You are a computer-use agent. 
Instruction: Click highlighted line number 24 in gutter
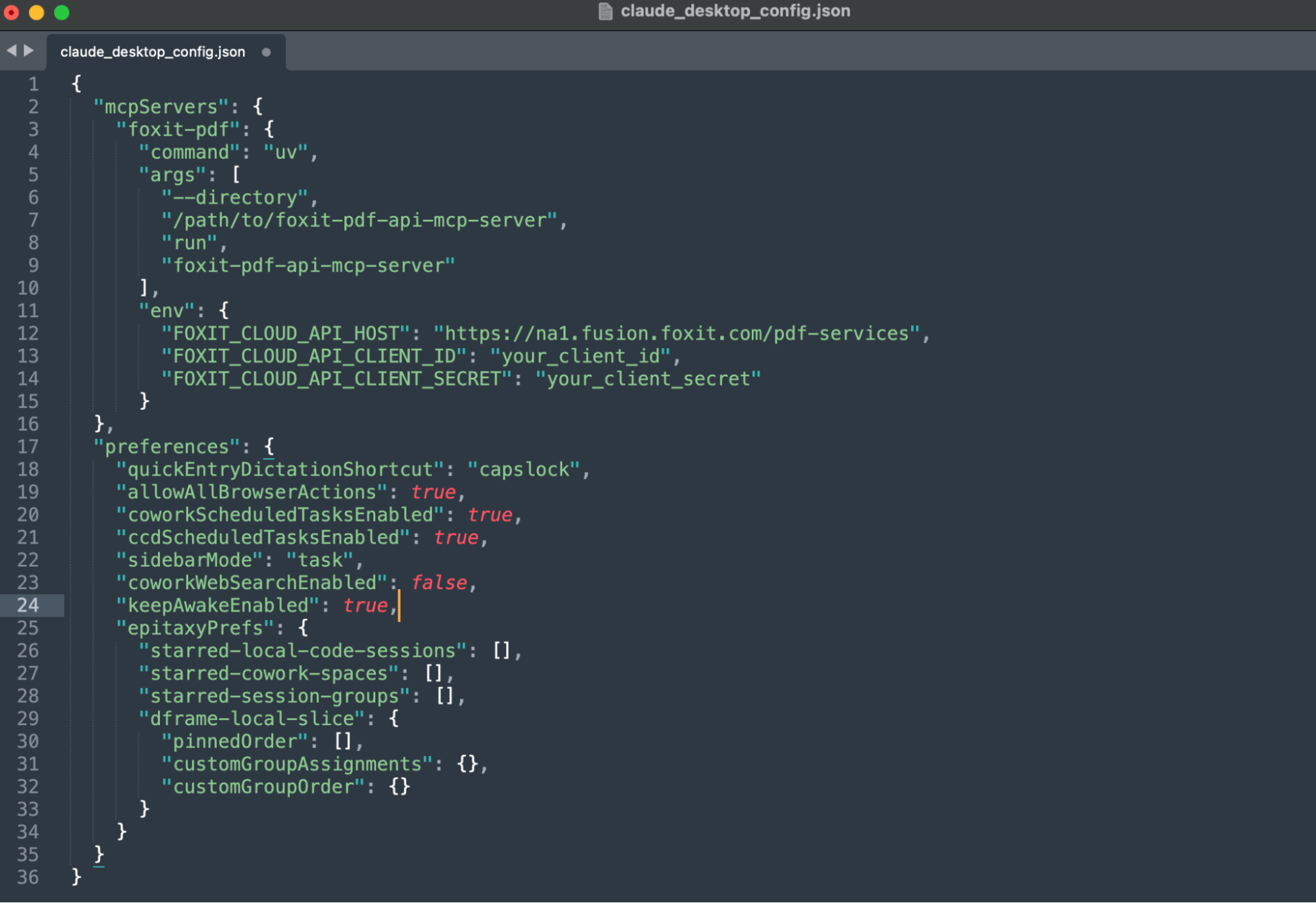coord(28,606)
